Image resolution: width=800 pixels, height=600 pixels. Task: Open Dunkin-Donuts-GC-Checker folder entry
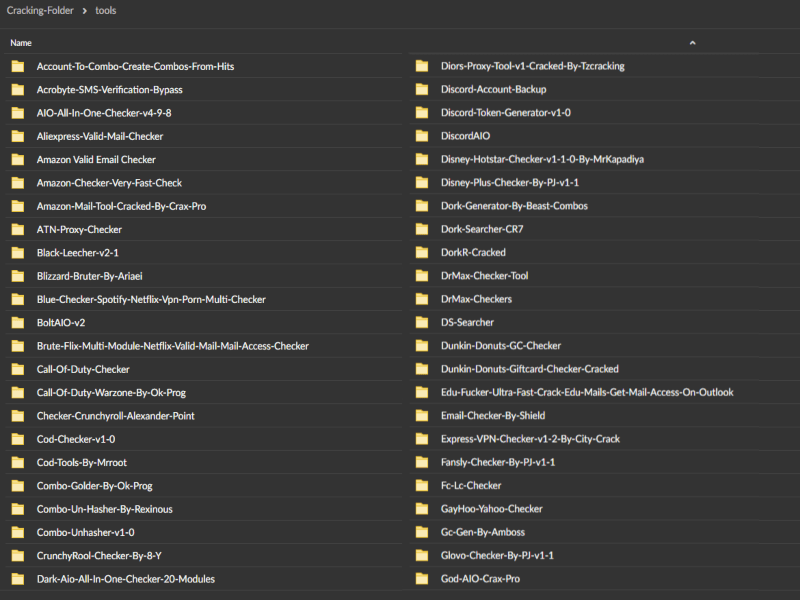pos(500,346)
